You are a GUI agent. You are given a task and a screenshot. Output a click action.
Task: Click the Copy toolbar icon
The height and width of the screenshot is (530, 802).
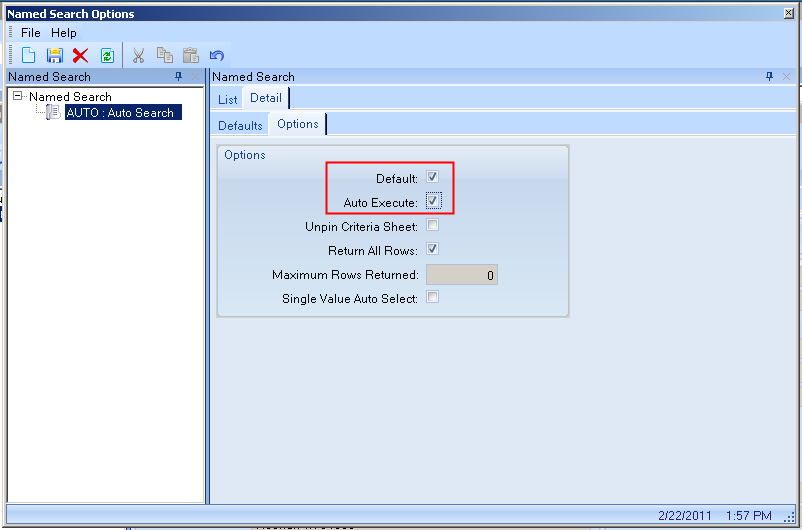point(165,55)
